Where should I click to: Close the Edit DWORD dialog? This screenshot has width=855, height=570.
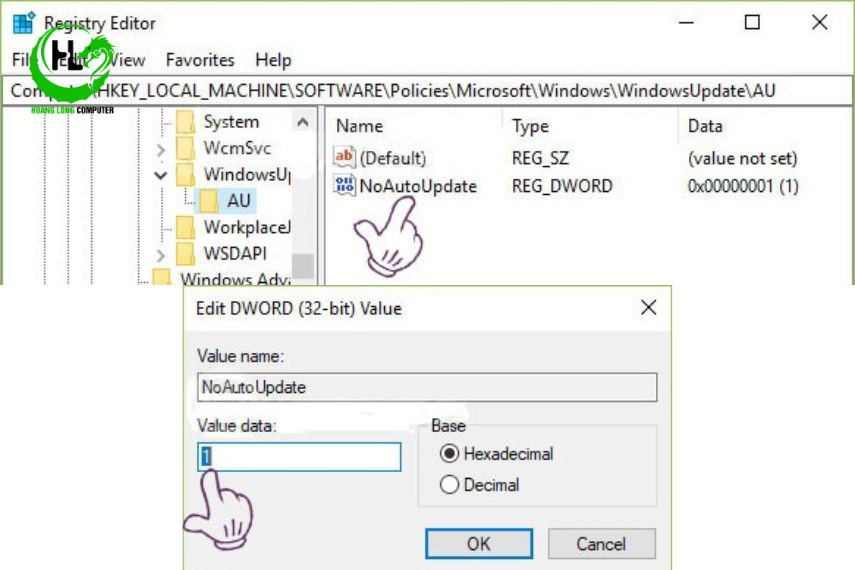pos(648,308)
